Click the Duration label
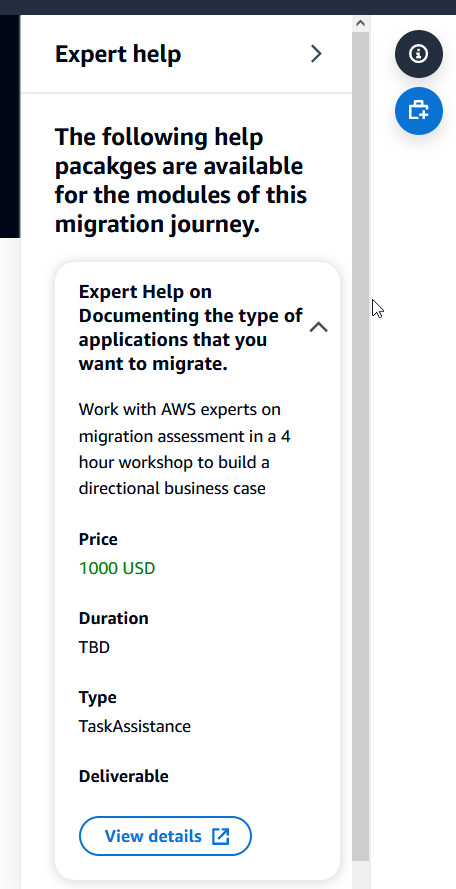 click(x=113, y=618)
